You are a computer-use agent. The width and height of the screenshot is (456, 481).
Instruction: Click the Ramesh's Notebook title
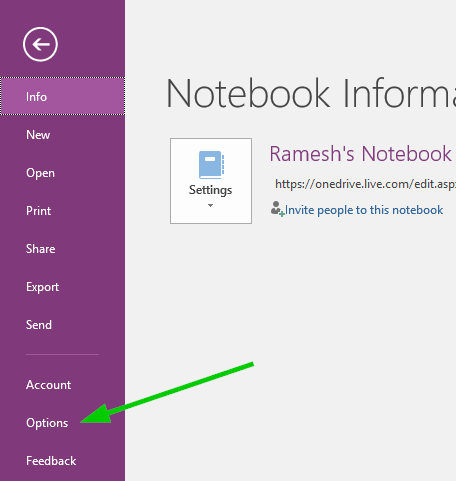tap(360, 154)
